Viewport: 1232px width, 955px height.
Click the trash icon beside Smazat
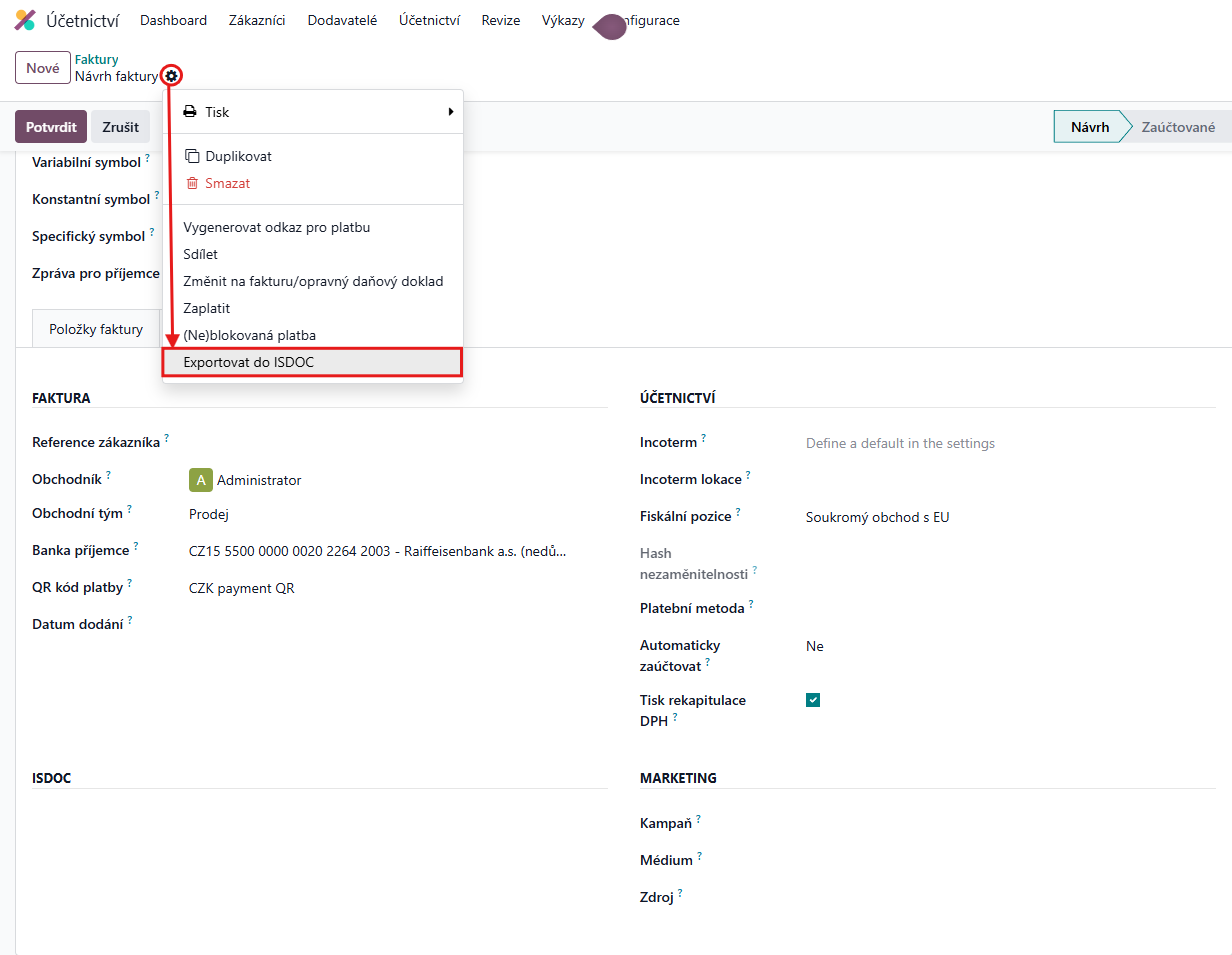click(192, 183)
